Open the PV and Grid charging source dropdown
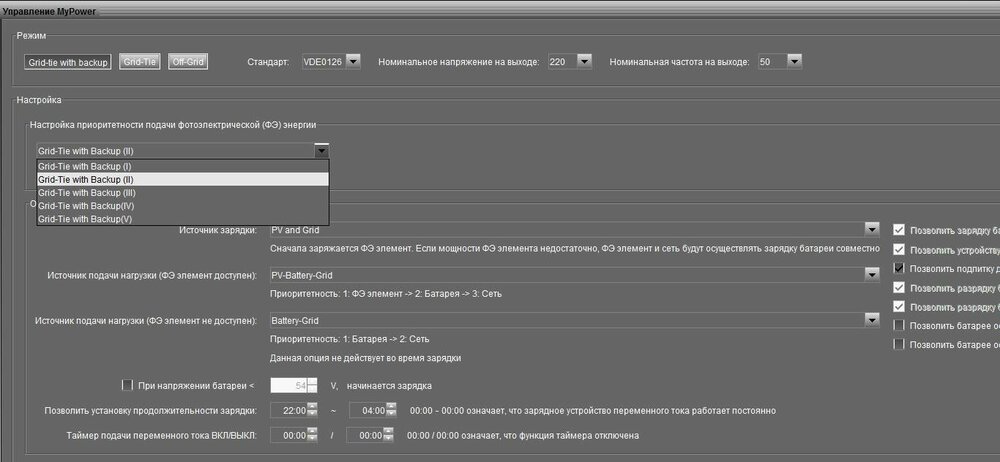 (x=872, y=230)
